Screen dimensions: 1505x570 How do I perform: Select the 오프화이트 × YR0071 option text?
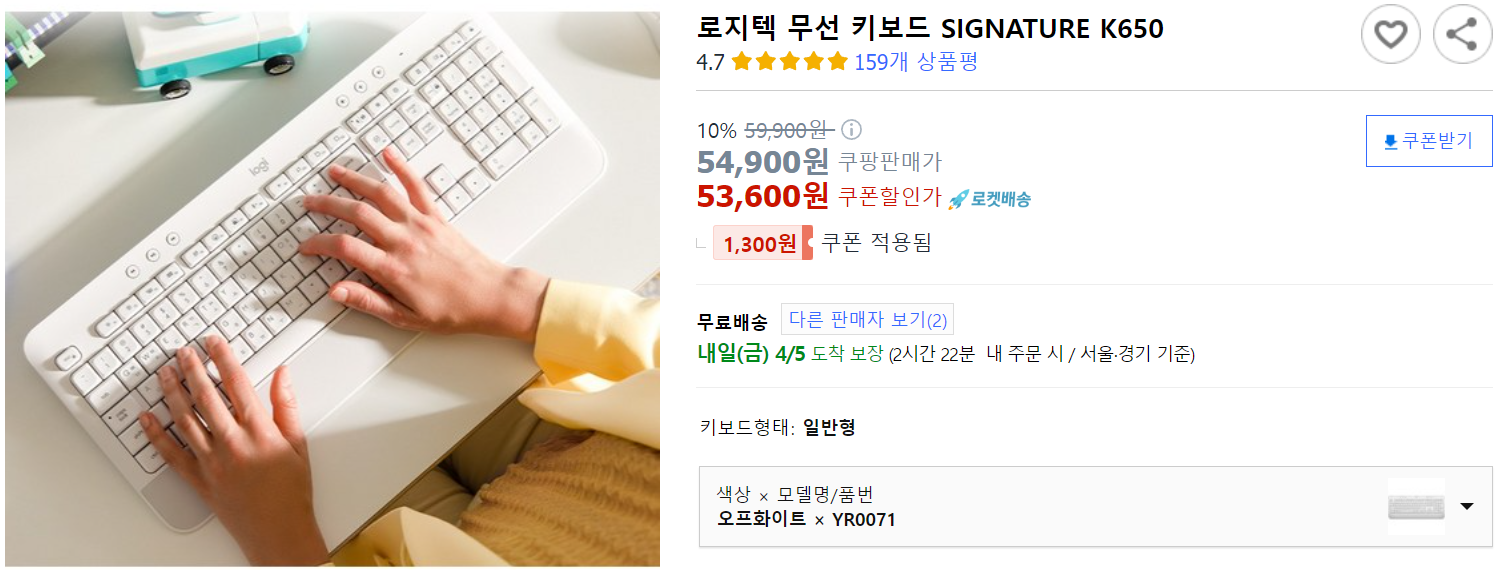click(806, 520)
